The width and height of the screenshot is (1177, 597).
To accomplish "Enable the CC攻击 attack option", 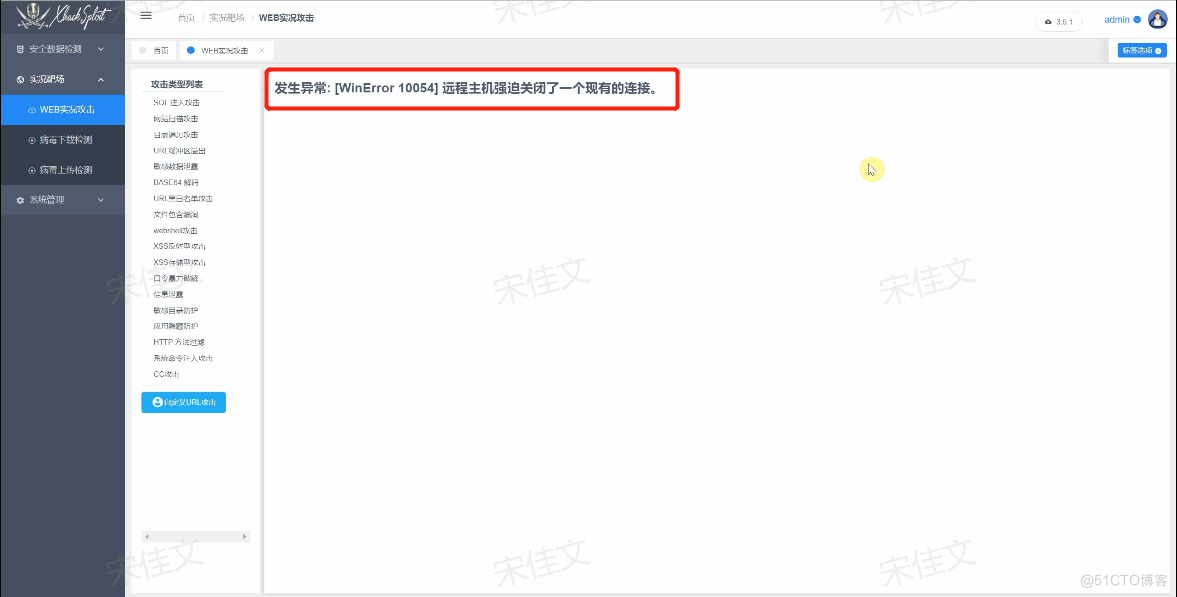I will tap(165, 373).
